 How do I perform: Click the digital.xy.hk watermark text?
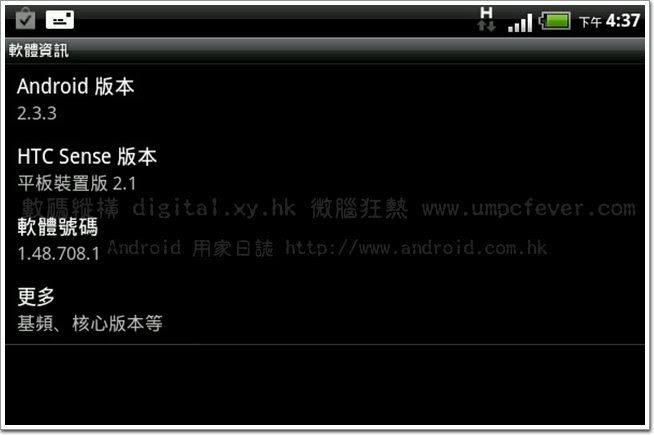click(x=214, y=207)
